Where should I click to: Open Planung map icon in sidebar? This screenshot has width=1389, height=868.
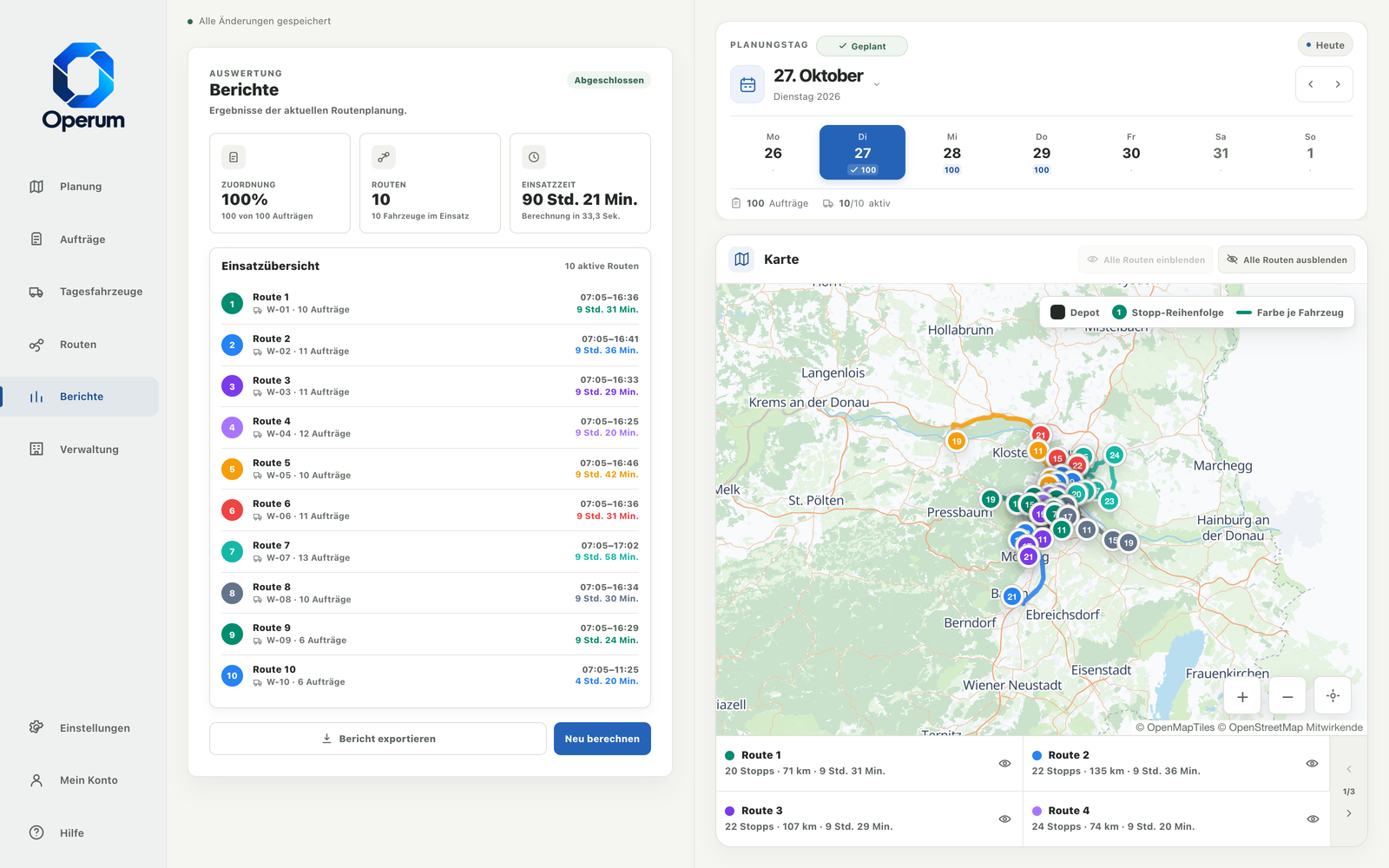(x=36, y=187)
